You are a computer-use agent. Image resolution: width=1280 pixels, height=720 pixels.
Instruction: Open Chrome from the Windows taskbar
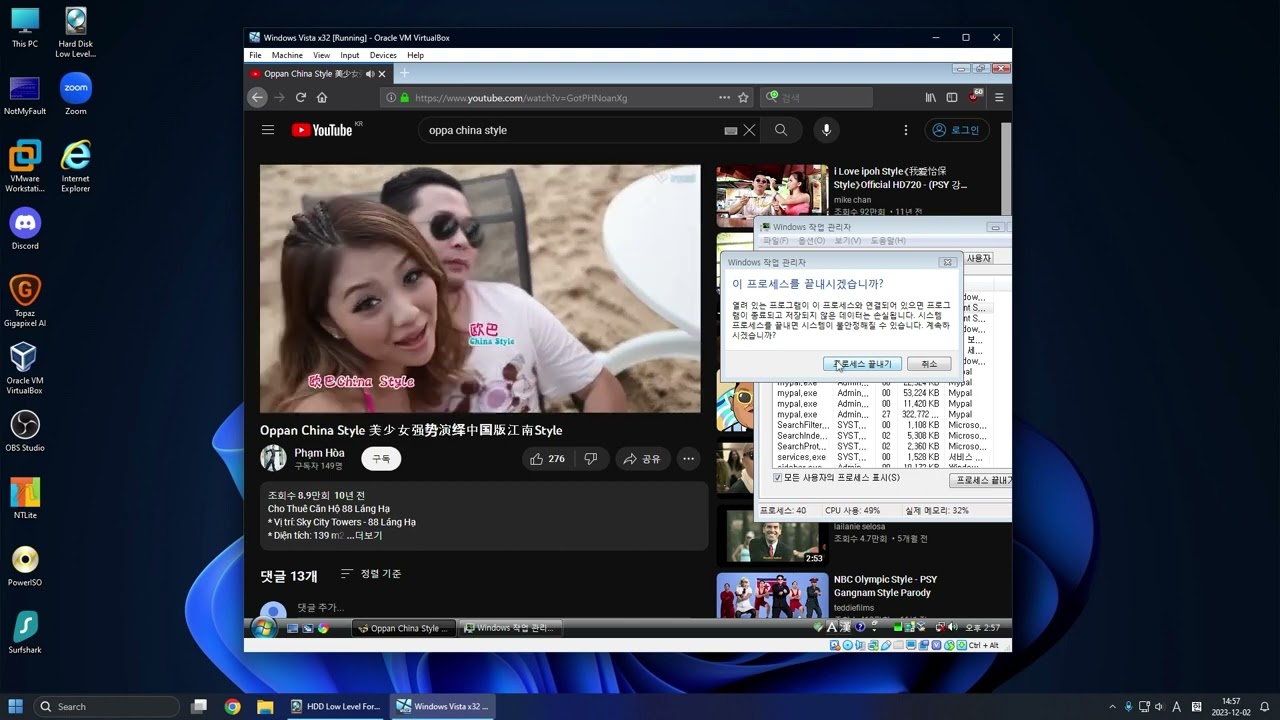tap(232, 706)
